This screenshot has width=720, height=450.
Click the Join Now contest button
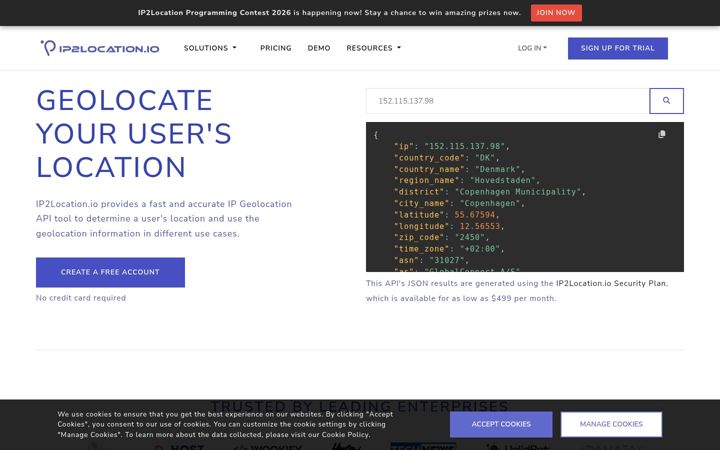pyautogui.click(x=556, y=13)
